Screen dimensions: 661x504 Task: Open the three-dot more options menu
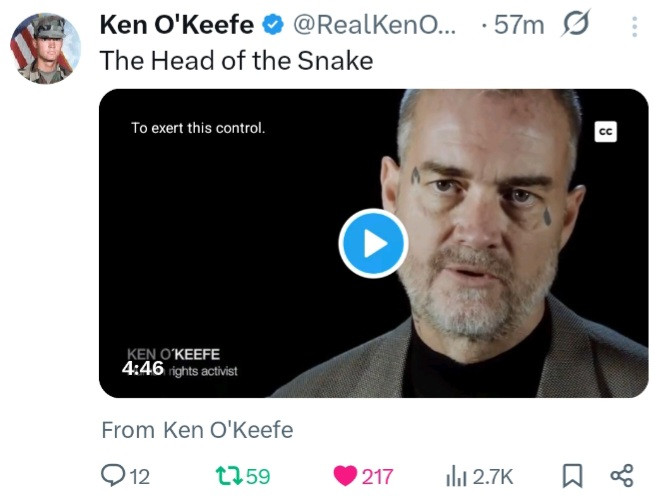633,27
